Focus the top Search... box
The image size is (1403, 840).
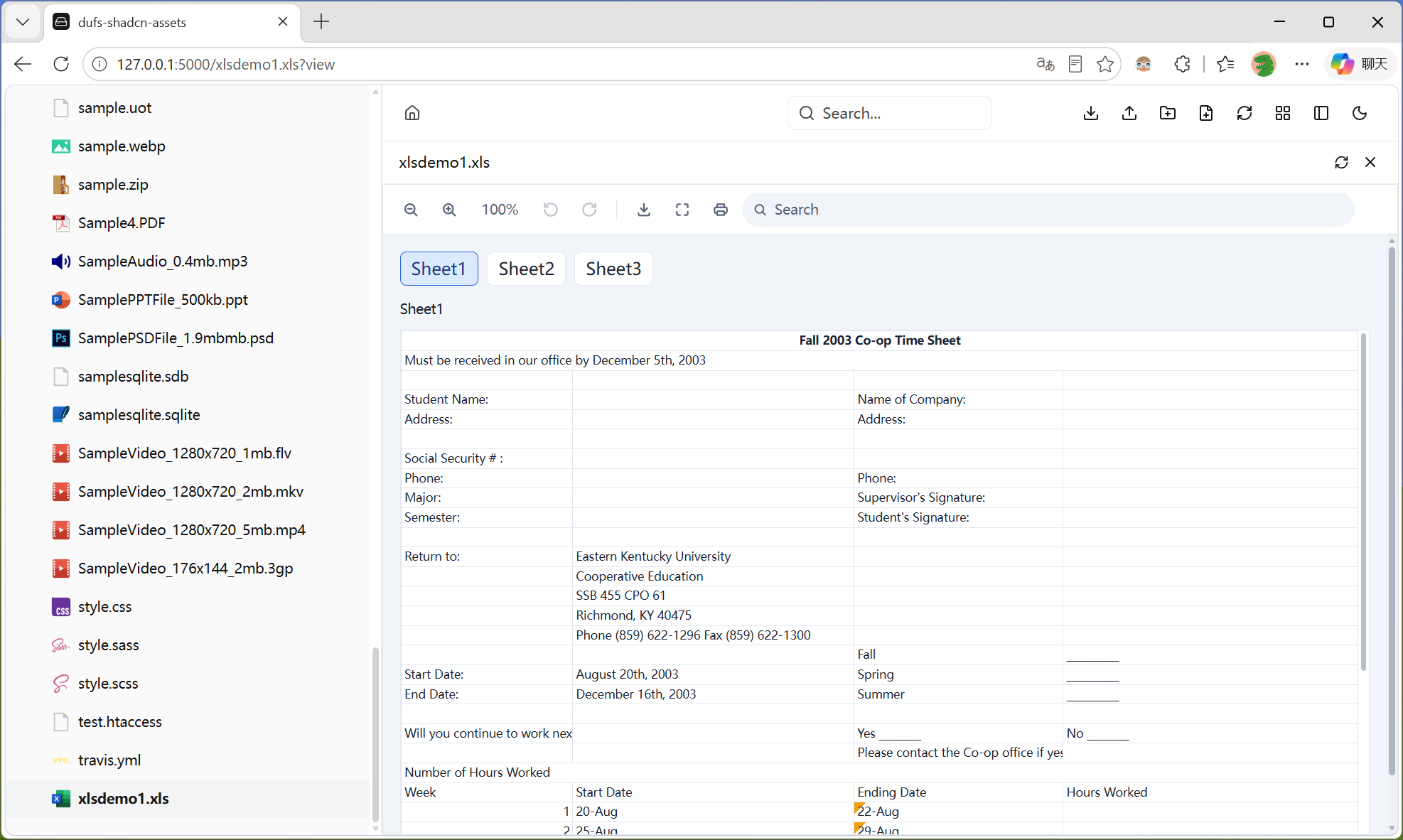(x=889, y=113)
